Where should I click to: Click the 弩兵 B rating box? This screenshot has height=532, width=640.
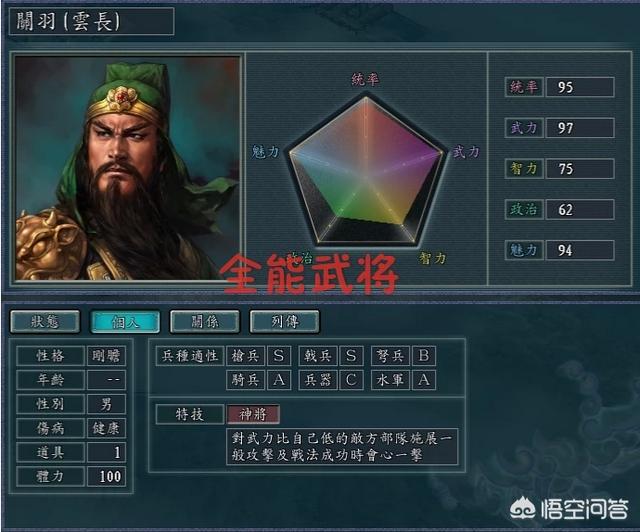point(424,356)
